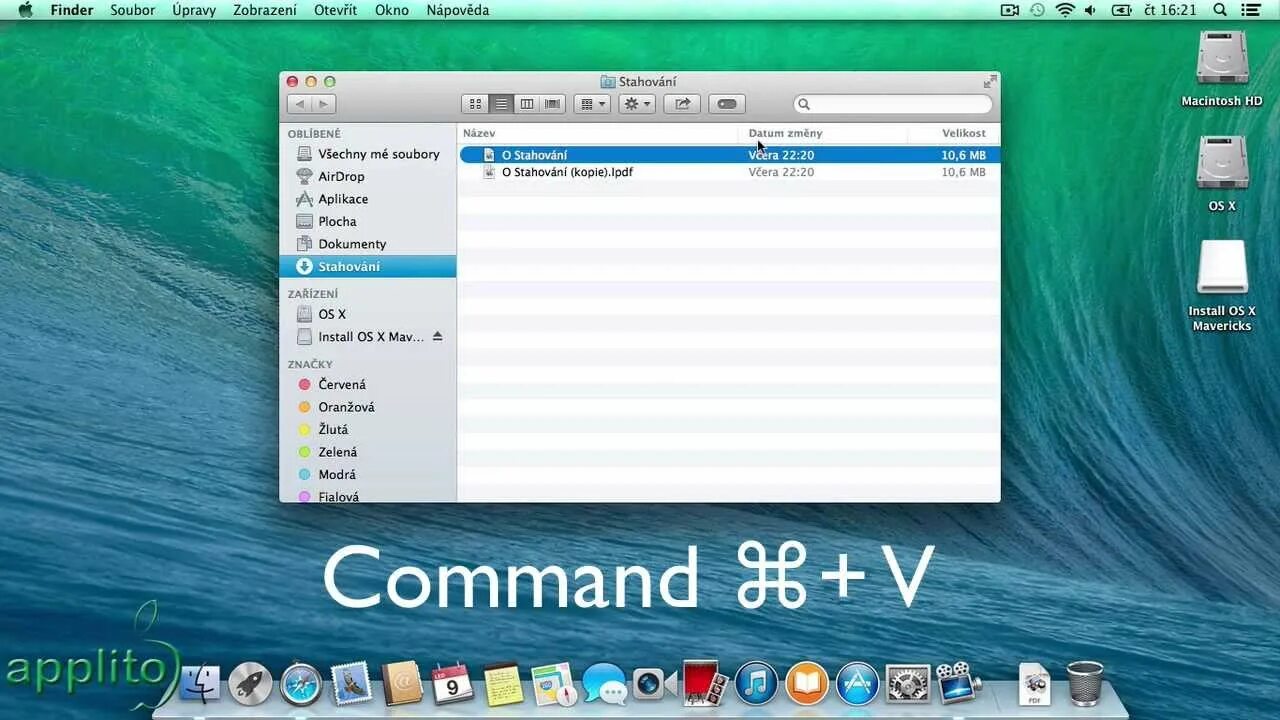Choose Zelená green tag
The width and height of the screenshot is (1280, 720).
click(368, 452)
